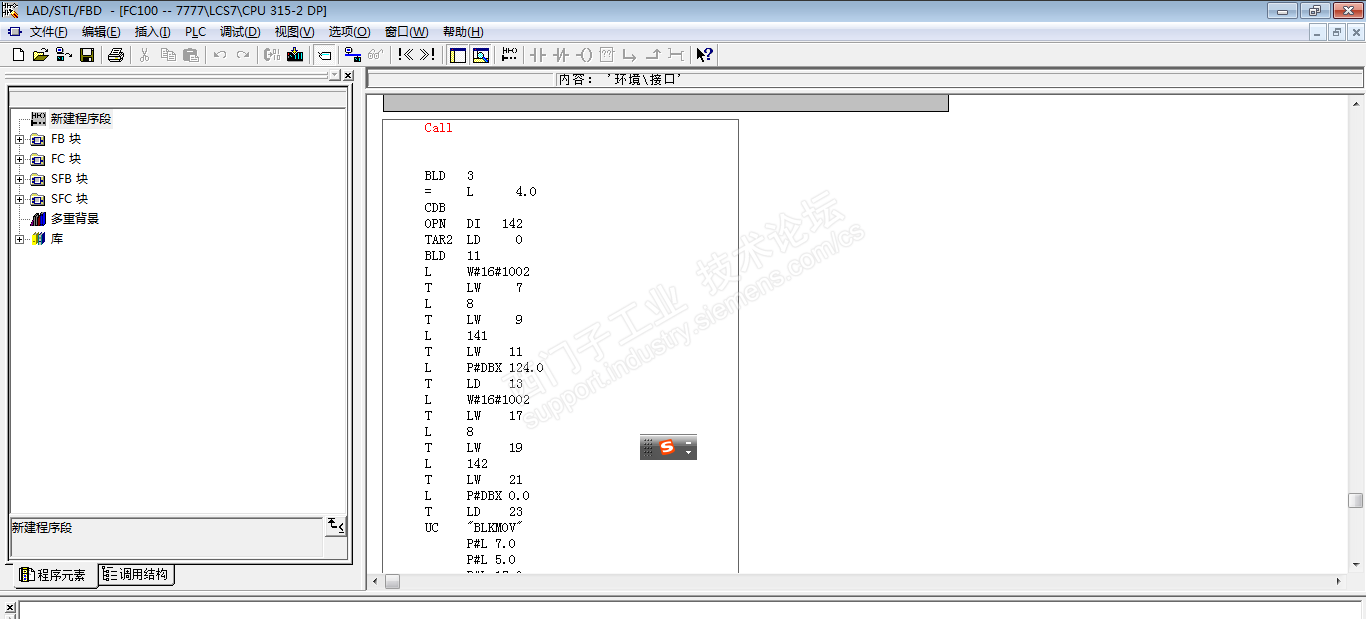
Task: Open the 插入(I) menu
Action: [152, 32]
